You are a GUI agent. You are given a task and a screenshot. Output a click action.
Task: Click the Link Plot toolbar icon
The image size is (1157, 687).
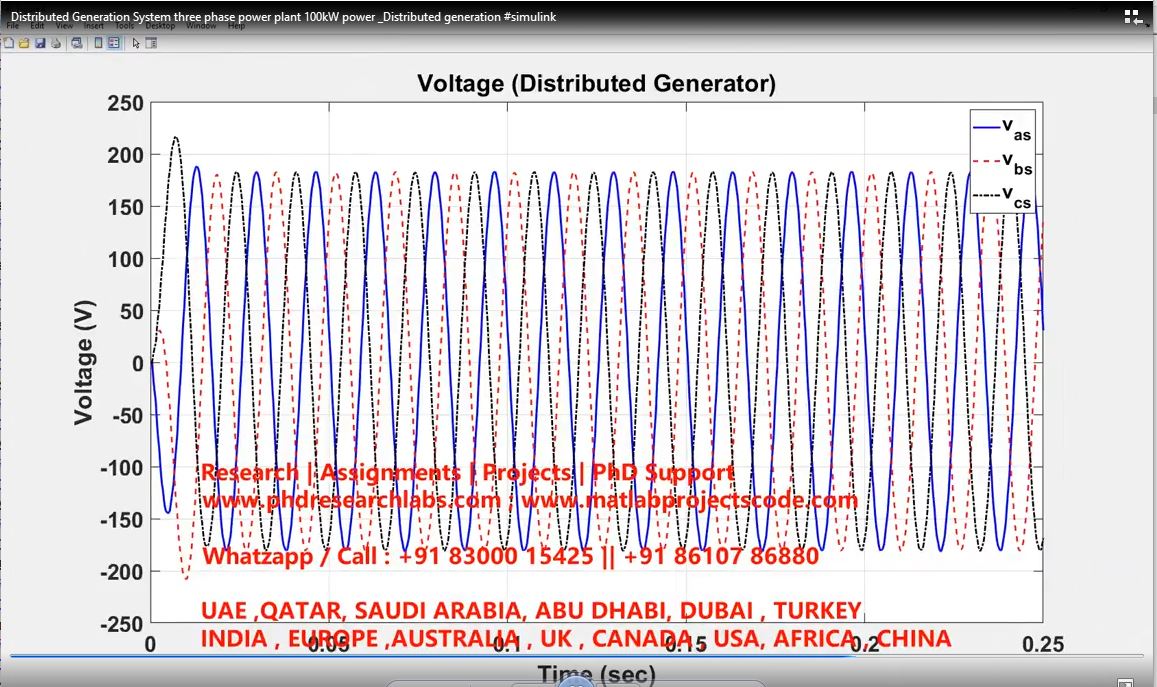click(76, 43)
